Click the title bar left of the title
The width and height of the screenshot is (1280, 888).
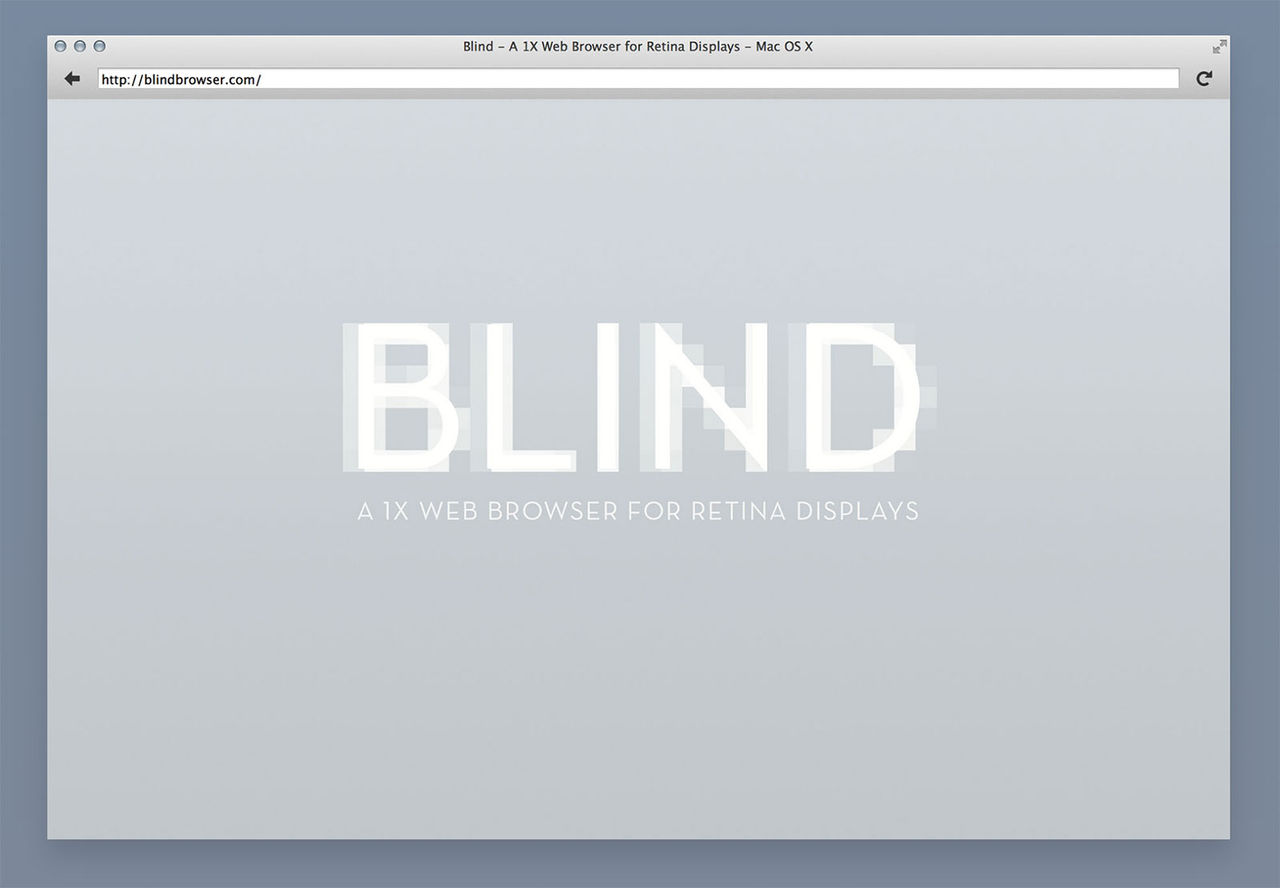[300, 46]
